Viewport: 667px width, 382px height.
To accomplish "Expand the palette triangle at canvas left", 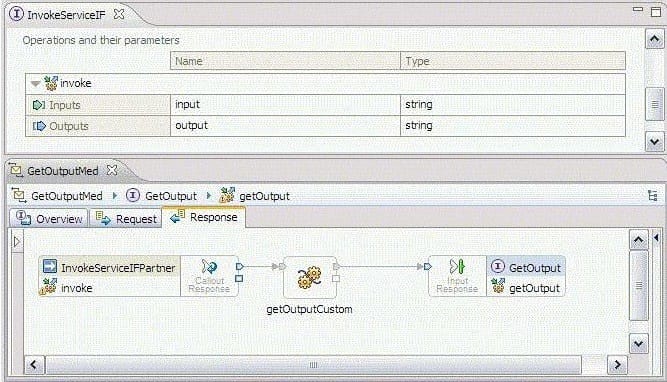I will coord(17,242).
